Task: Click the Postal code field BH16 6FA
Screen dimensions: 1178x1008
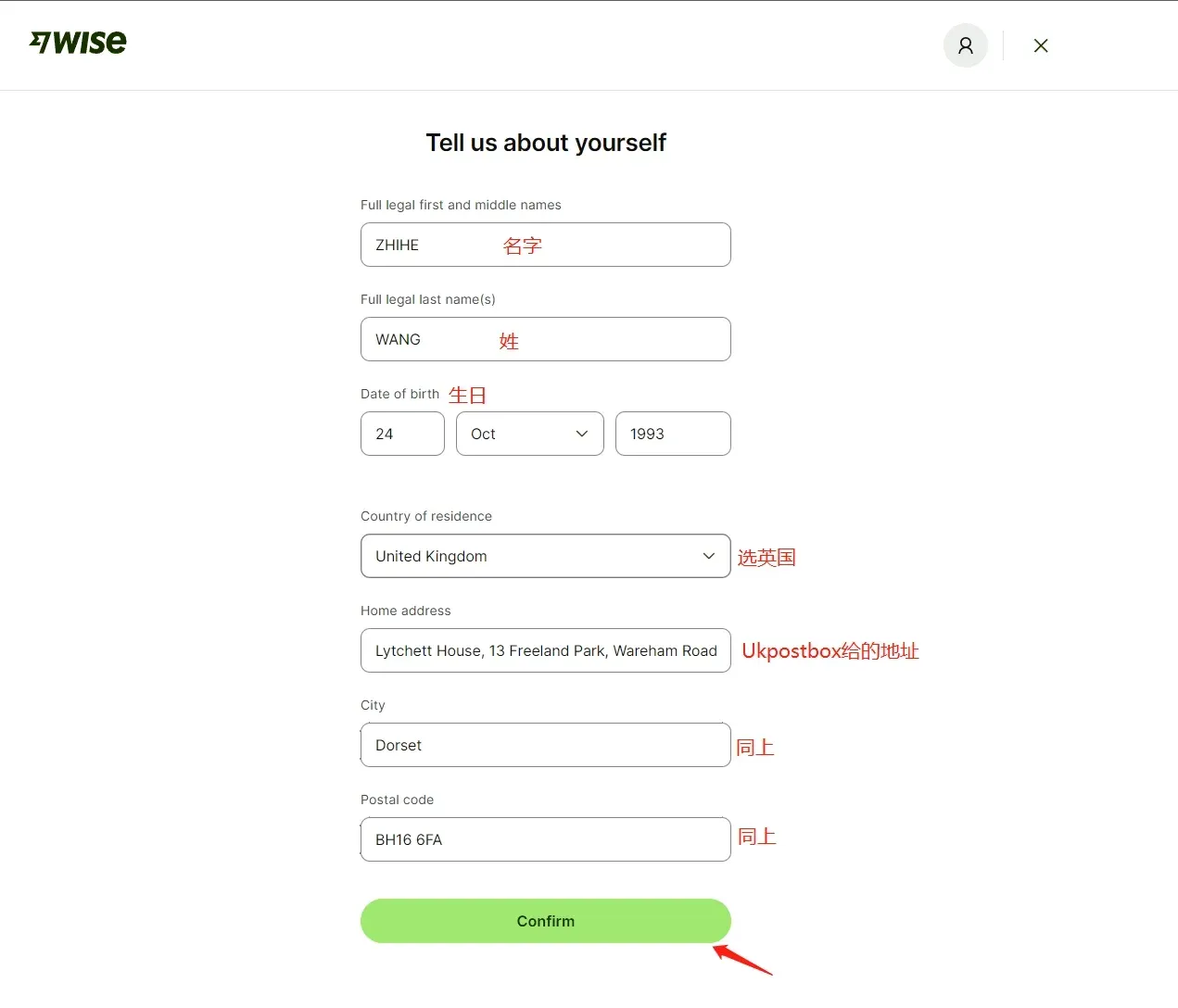Action: [x=546, y=839]
